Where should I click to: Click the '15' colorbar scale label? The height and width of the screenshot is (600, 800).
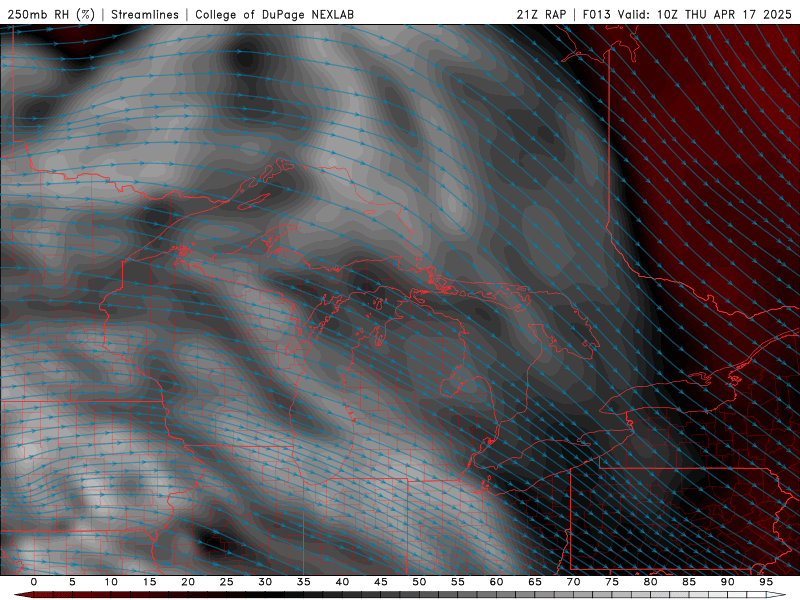coord(149,582)
